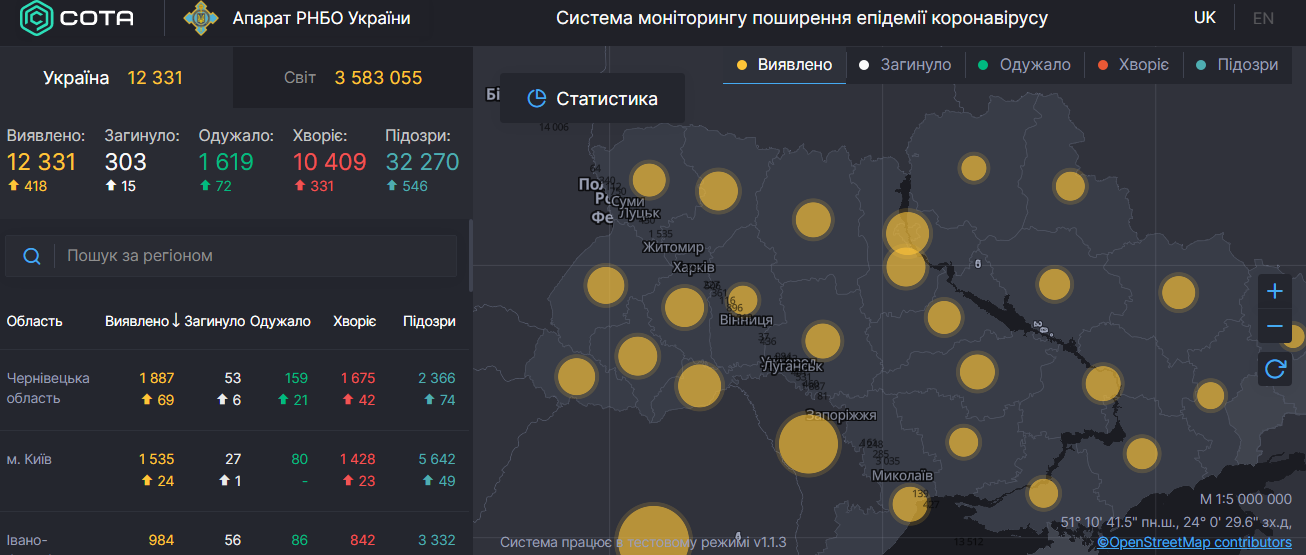This screenshot has width=1306, height=555.
Task: Select the Світ statistics tab
Action: tap(352, 77)
